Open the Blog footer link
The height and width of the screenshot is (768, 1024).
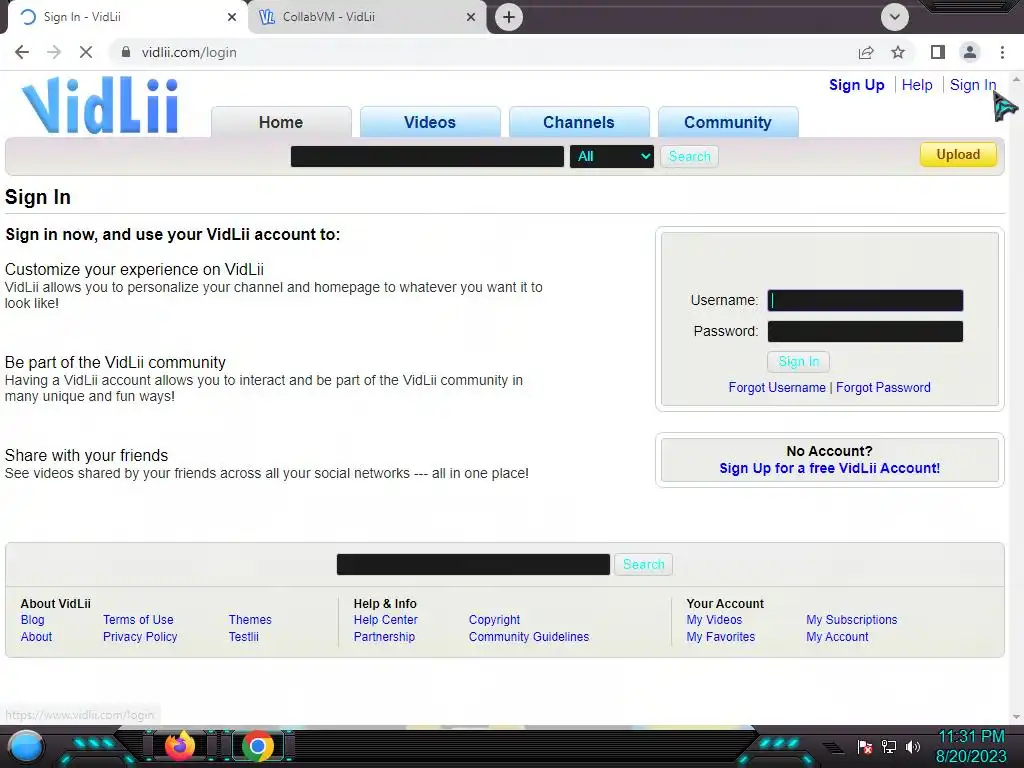33,620
